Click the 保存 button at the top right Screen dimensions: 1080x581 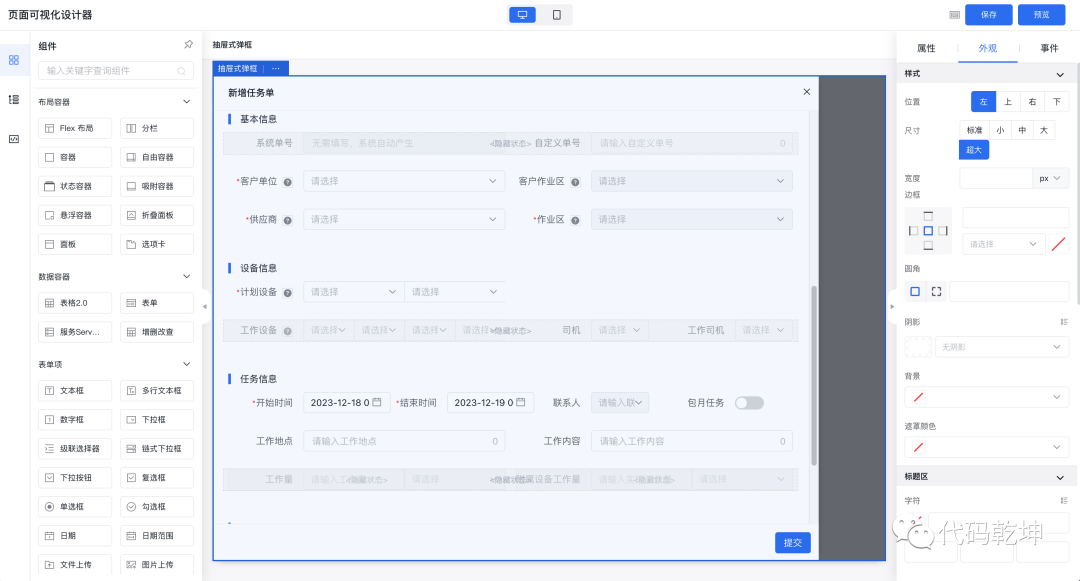(989, 14)
